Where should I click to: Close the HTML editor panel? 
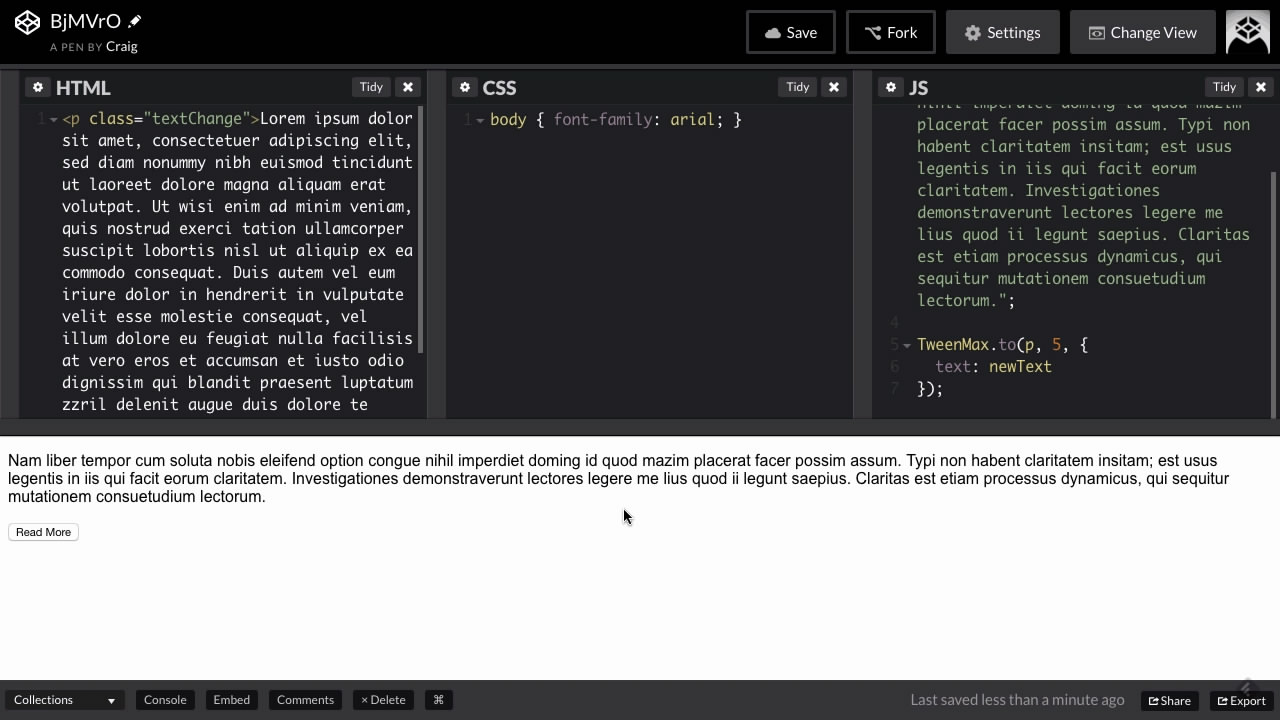coord(408,87)
